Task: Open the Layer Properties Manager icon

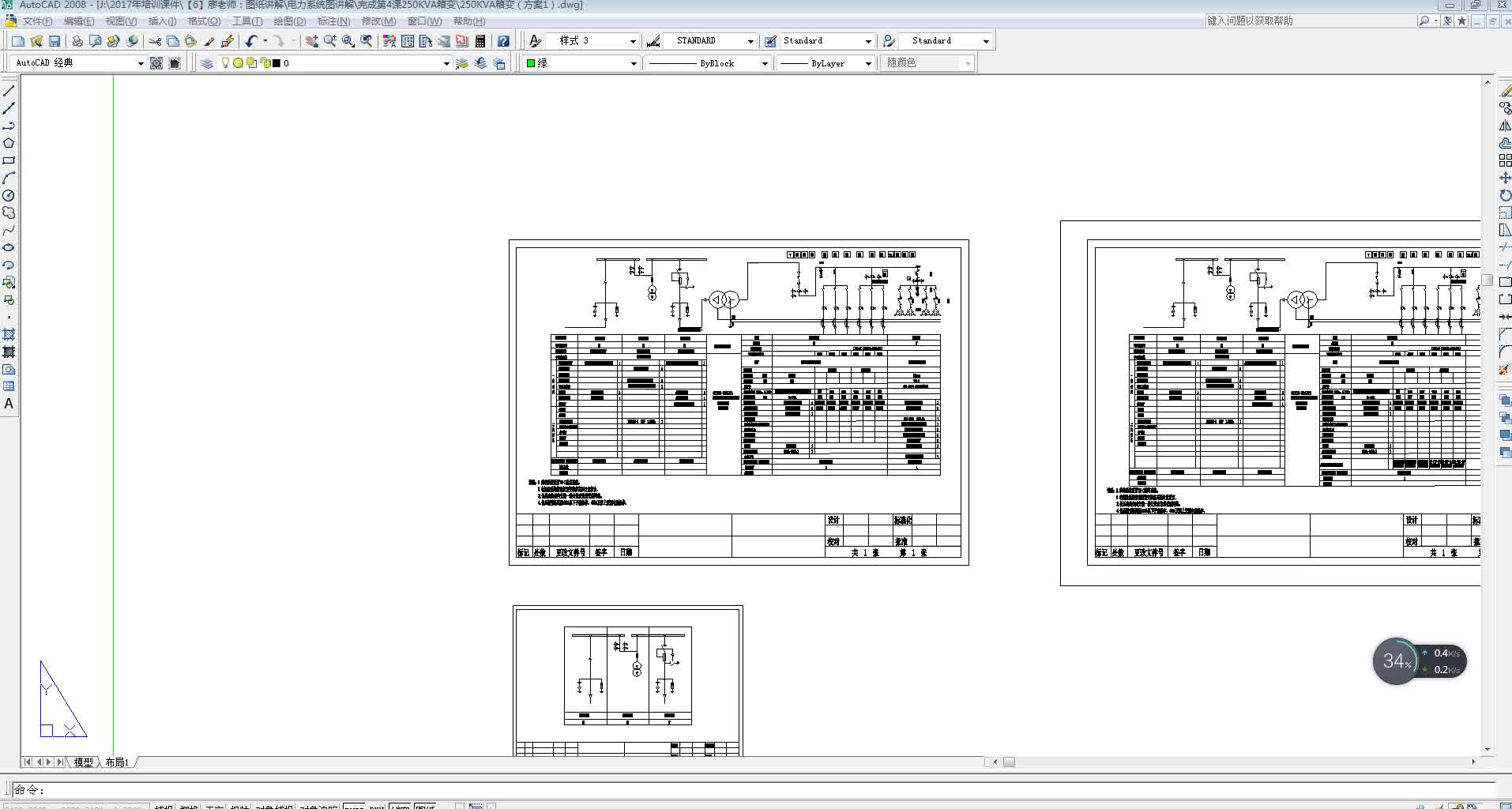Action: click(x=207, y=63)
